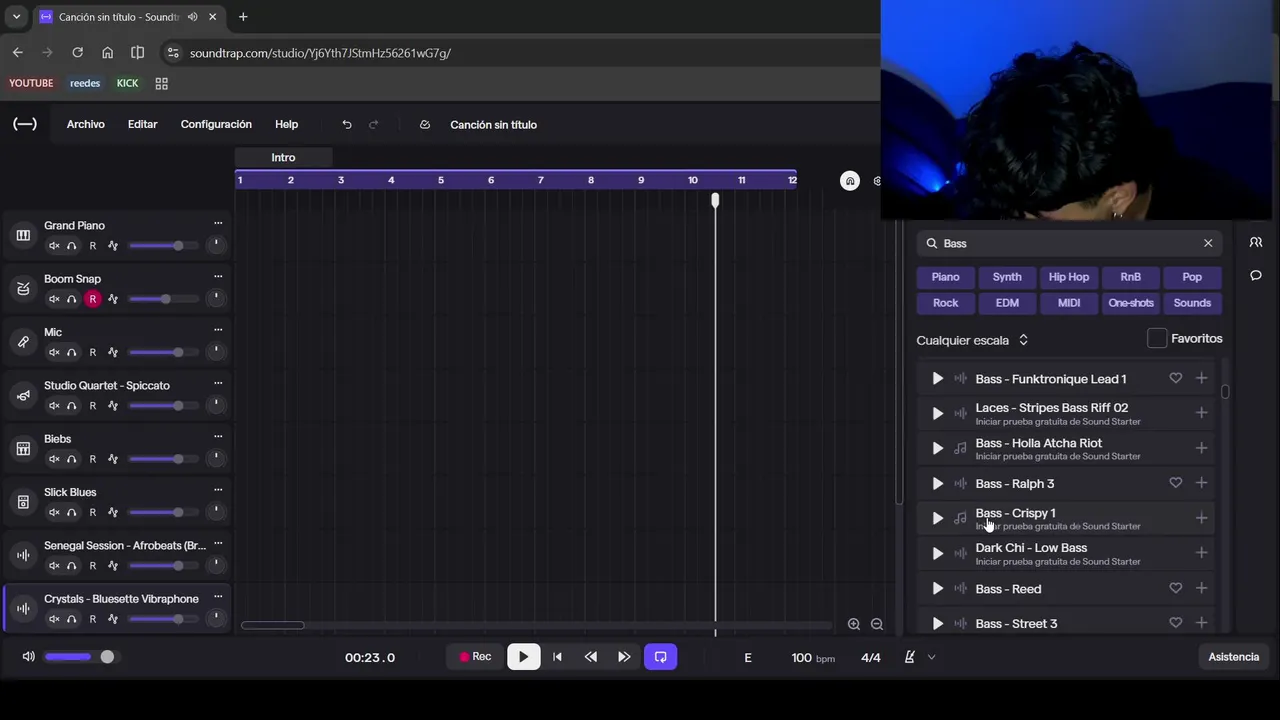Click the Slick Blues track icon
This screenshot has width=1280, height=720.
[23, 502]
